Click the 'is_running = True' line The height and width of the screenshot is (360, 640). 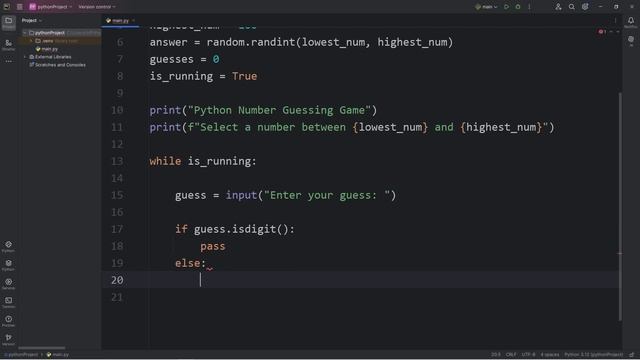pos(203,76)
